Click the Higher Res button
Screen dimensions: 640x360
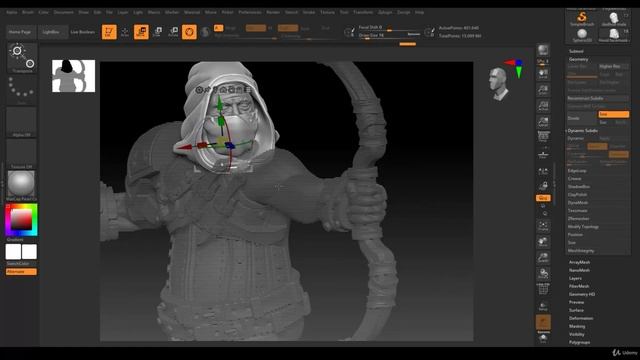click(613, 66)
